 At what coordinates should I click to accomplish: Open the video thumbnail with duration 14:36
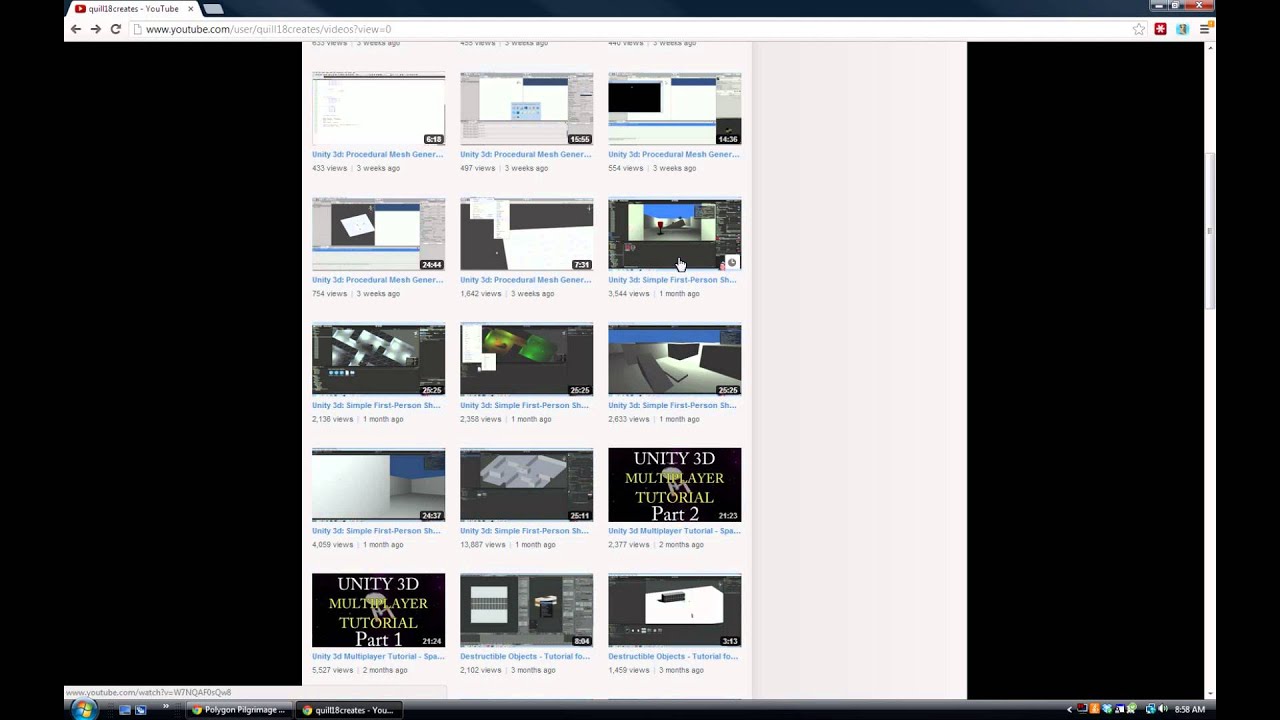674,109
